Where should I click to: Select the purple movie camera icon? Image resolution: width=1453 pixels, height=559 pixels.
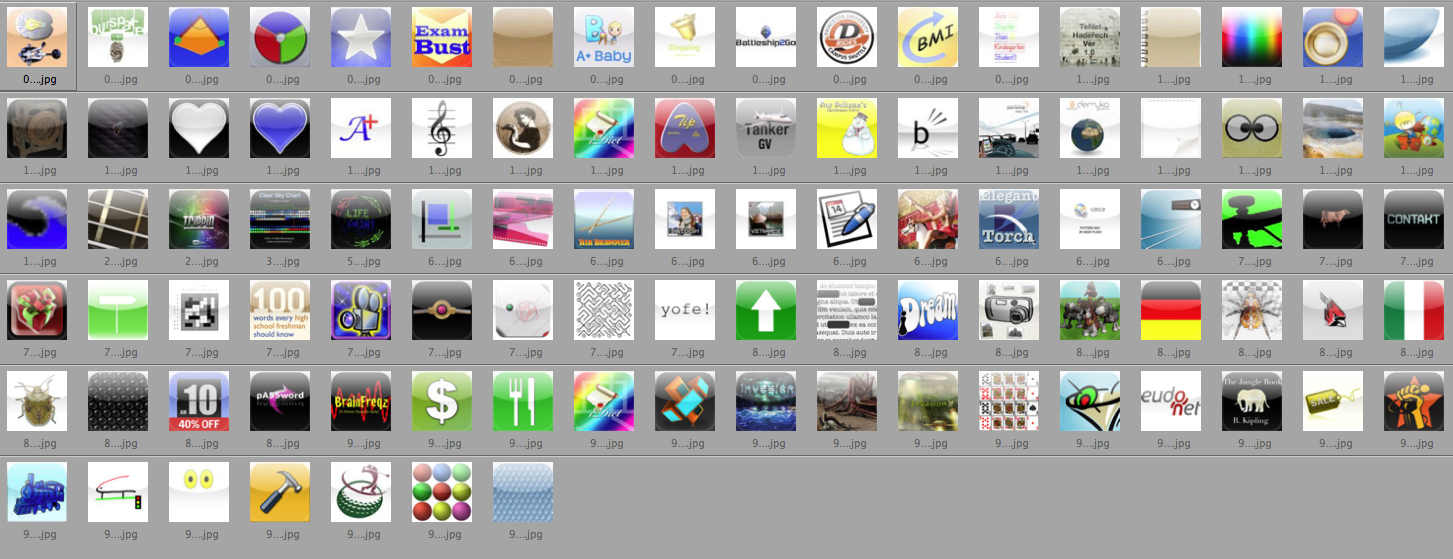pyautogui.click(x=361, y=310)
